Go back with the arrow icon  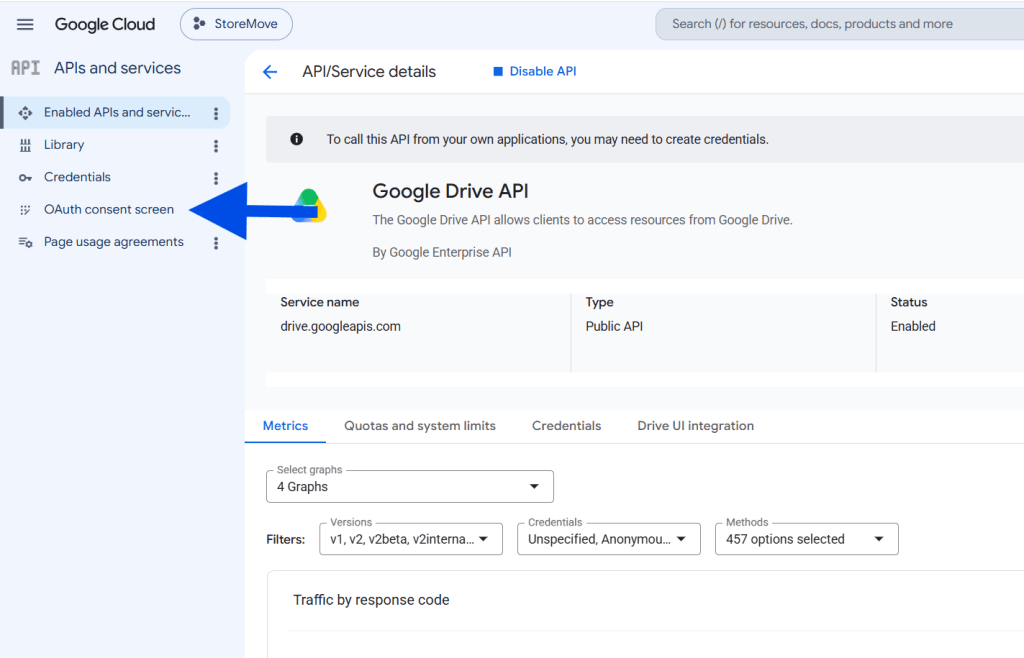(x=270, y=72)
